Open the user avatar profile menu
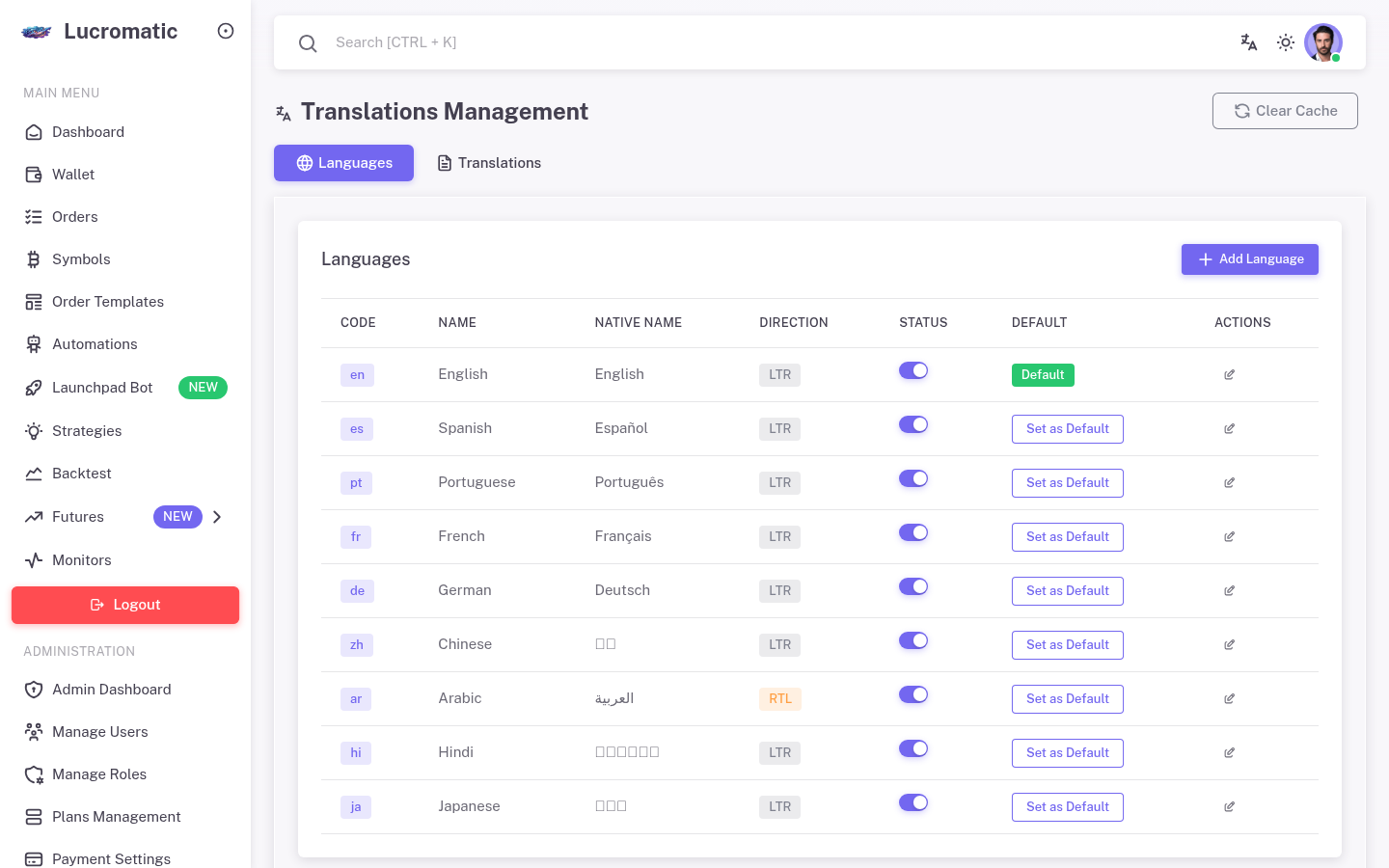Image resolution: width=1389 pixels, height=868 pixels. [1322, 42]
